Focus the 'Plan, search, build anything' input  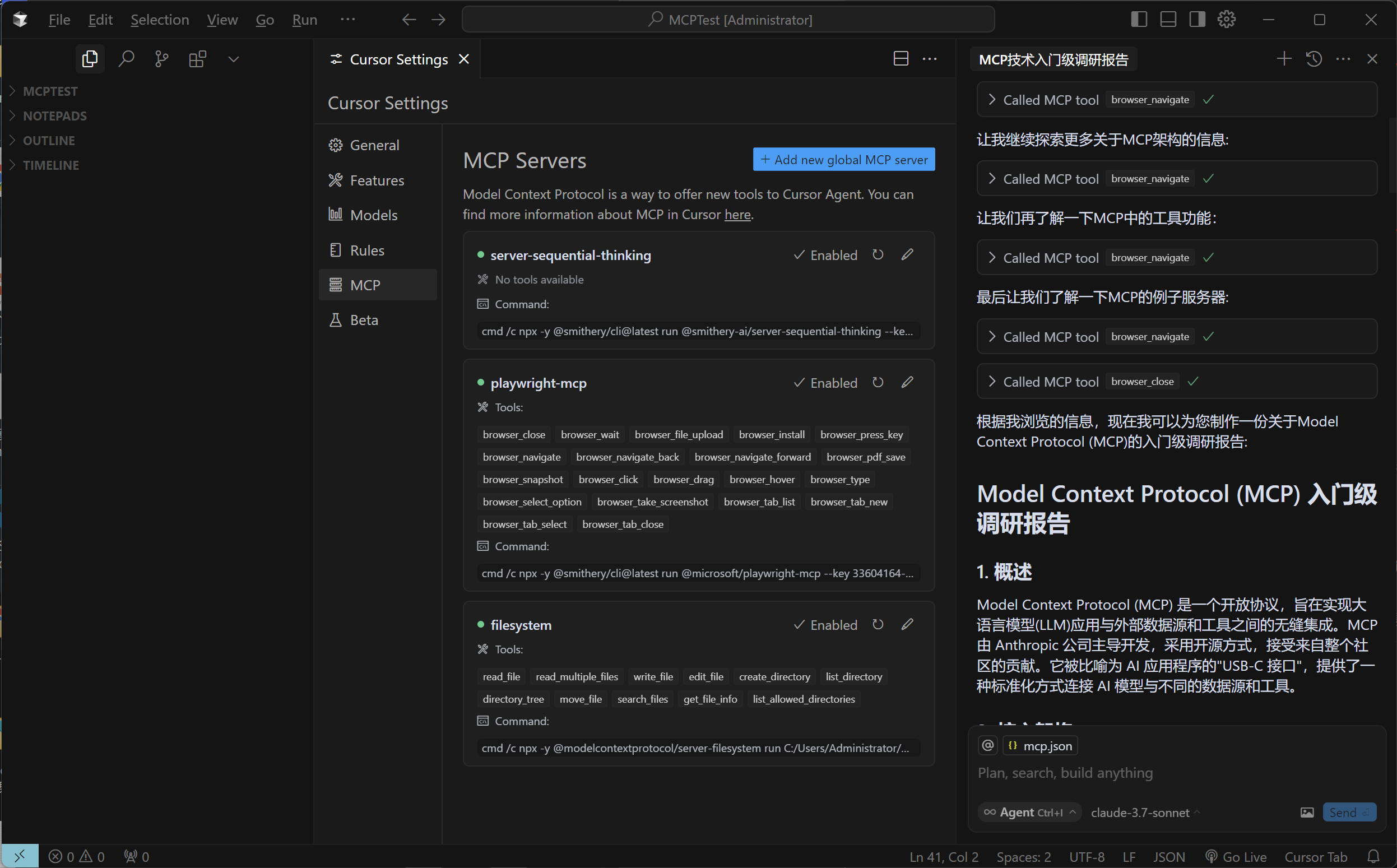pos(1177,773)
